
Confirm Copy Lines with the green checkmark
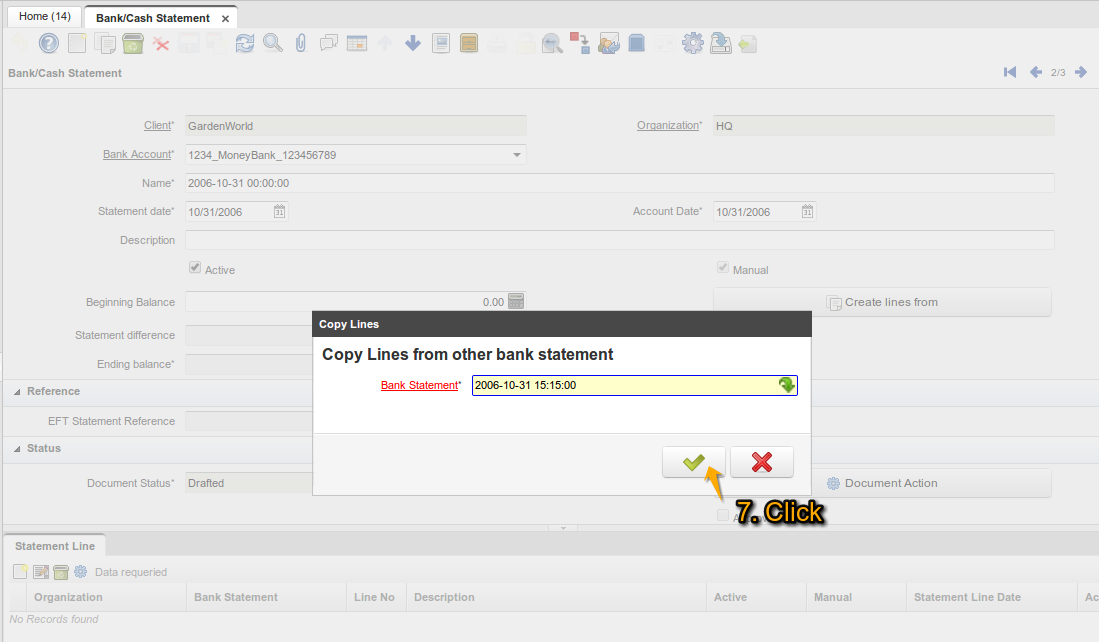[693, 462]
